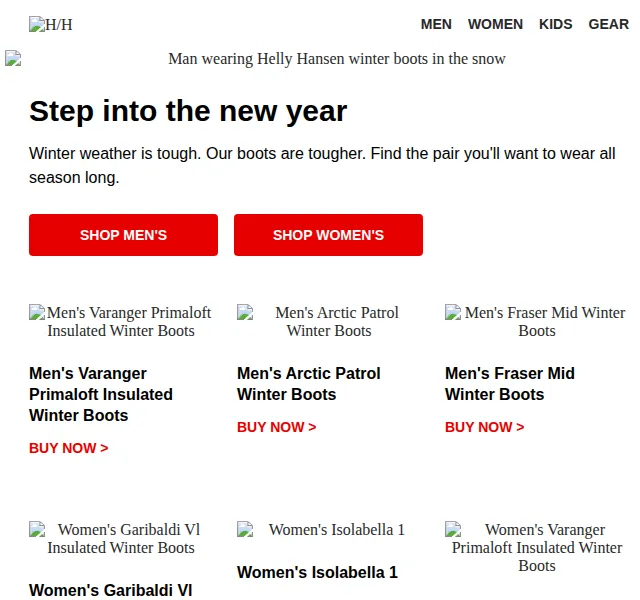Click the snow boots hero banner image

tap(320, 59)
